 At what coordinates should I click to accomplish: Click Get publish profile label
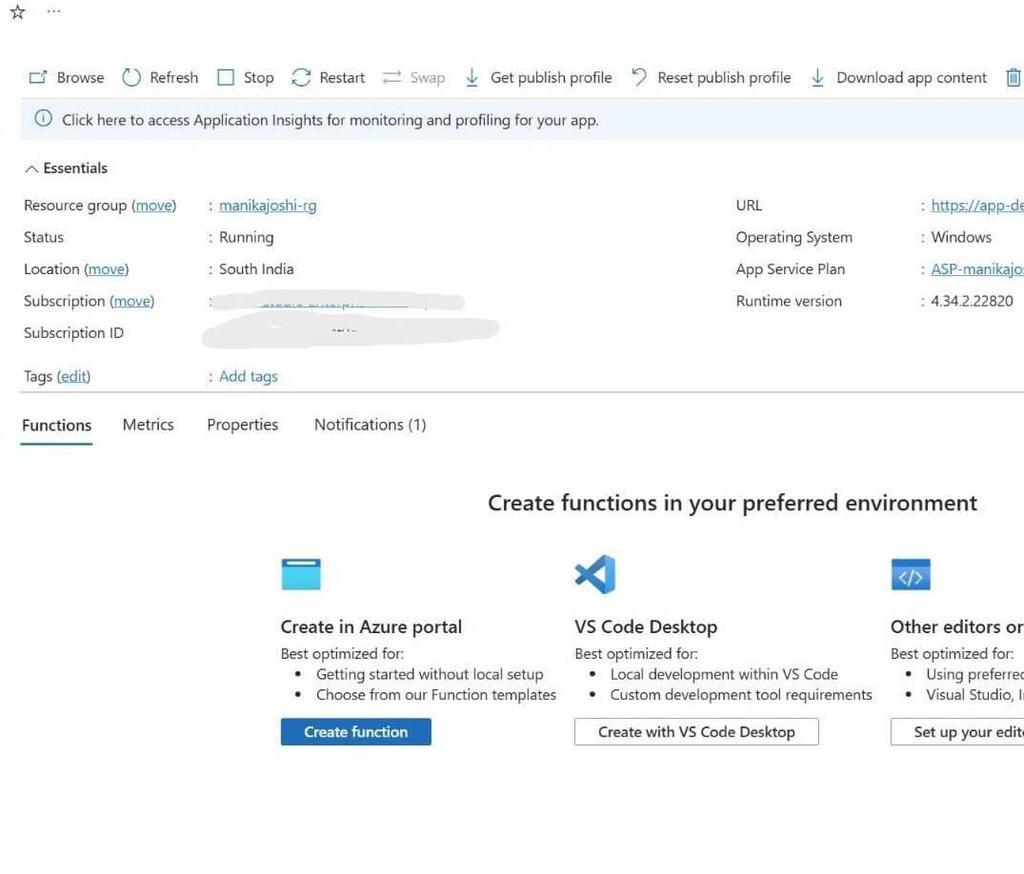click(x=551, y=78)
